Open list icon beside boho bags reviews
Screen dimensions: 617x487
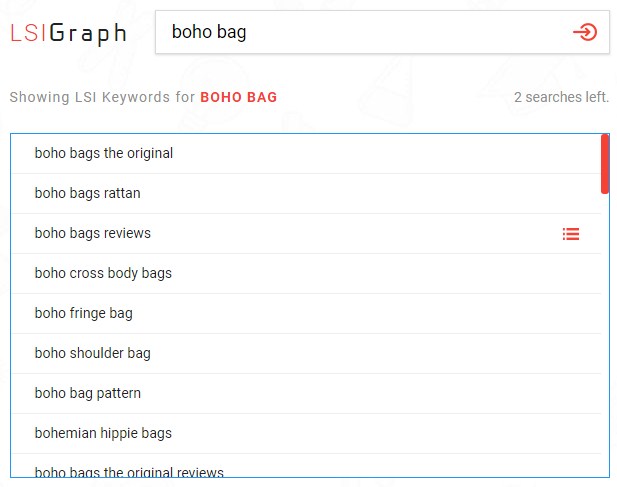571,234
